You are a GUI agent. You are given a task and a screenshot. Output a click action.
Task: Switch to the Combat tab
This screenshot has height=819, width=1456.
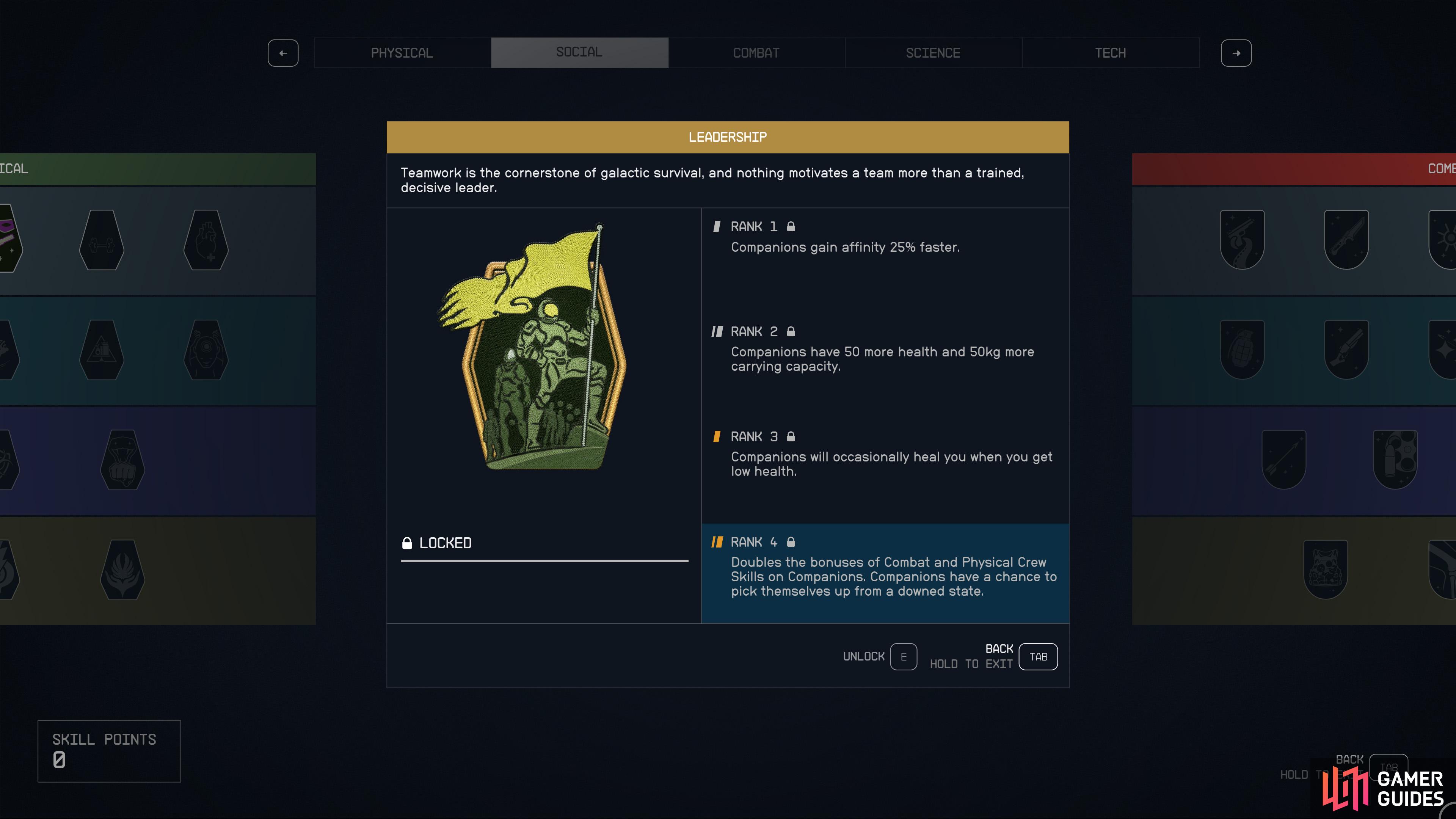click(756, 53)
